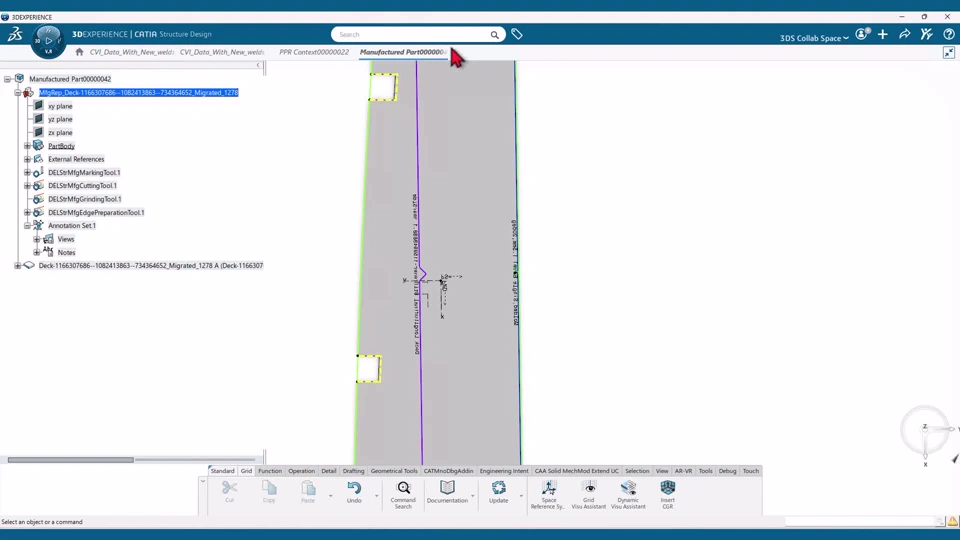Switch to the Function tab
Image resolution: width=960 pixels, height=540 pixels.
pos(270,471)
